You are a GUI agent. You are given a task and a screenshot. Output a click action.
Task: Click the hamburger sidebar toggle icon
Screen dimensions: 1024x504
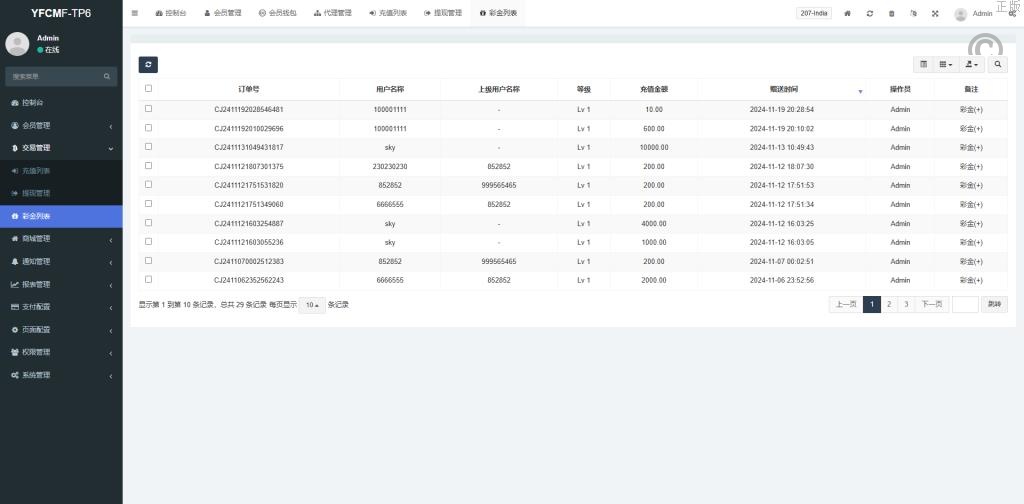(135, 13)
